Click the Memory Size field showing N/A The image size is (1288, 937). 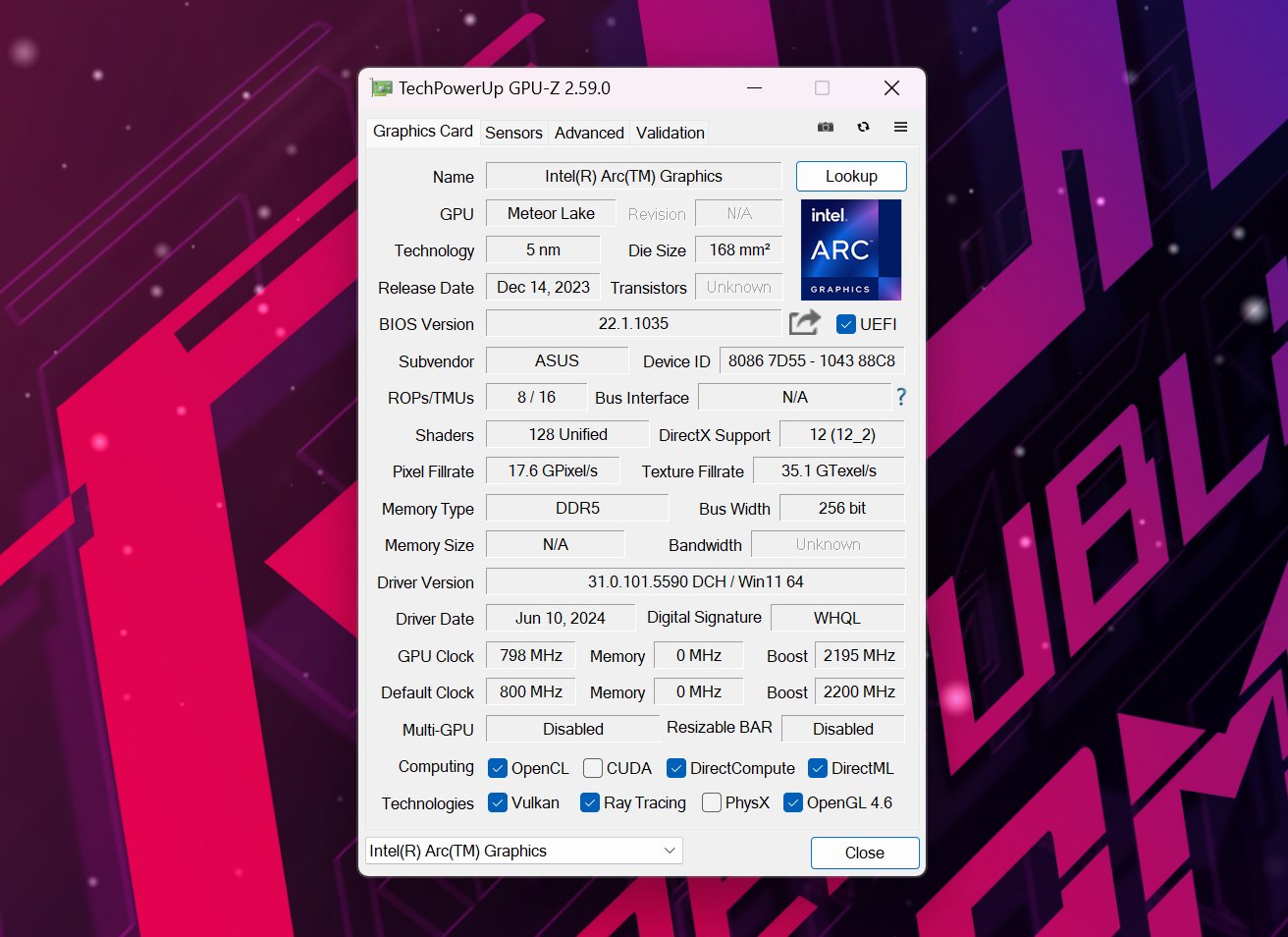[556, 544]
